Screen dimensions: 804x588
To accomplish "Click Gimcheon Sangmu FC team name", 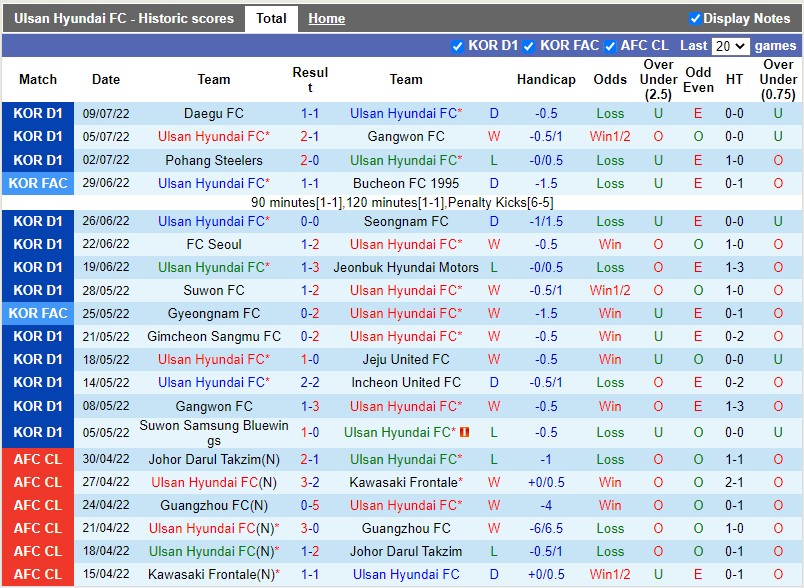I will [x=214, y=336].
